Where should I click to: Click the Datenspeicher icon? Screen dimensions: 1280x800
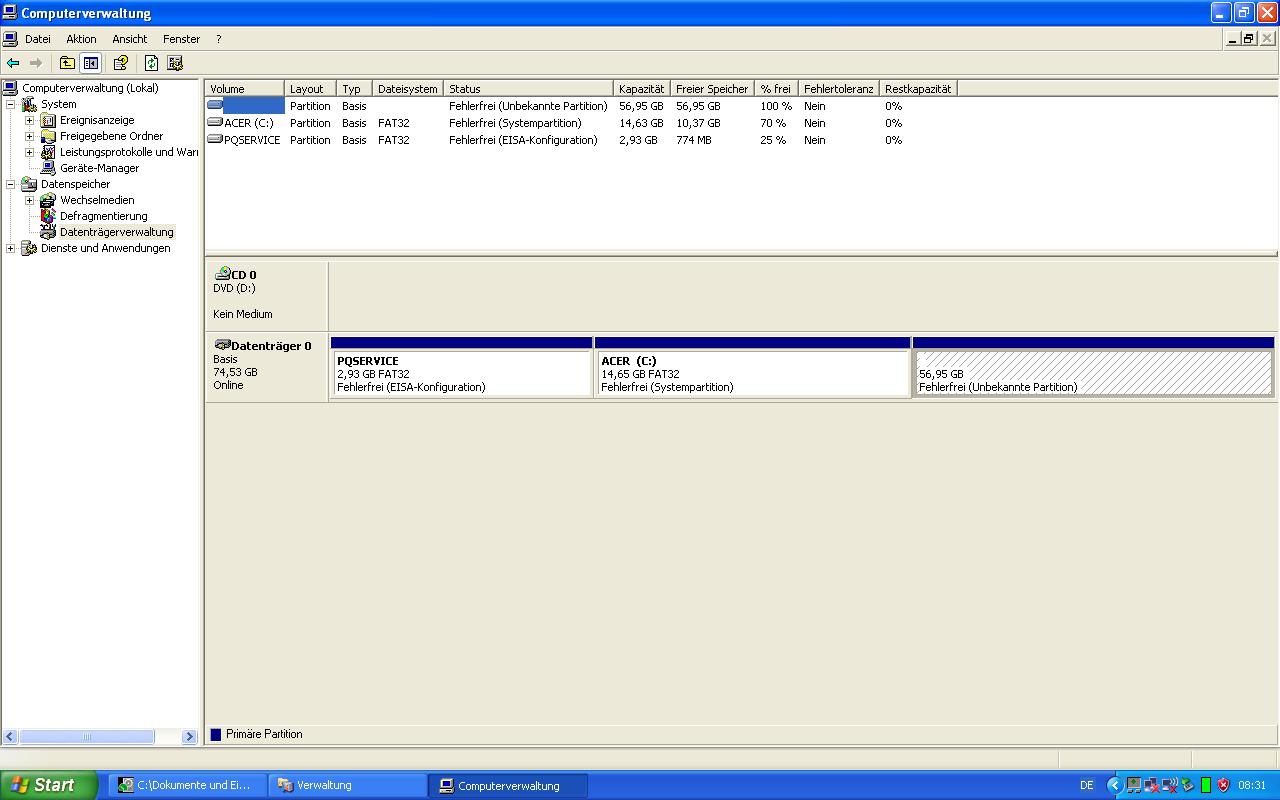pyautogui.click(x=28, y=184)
